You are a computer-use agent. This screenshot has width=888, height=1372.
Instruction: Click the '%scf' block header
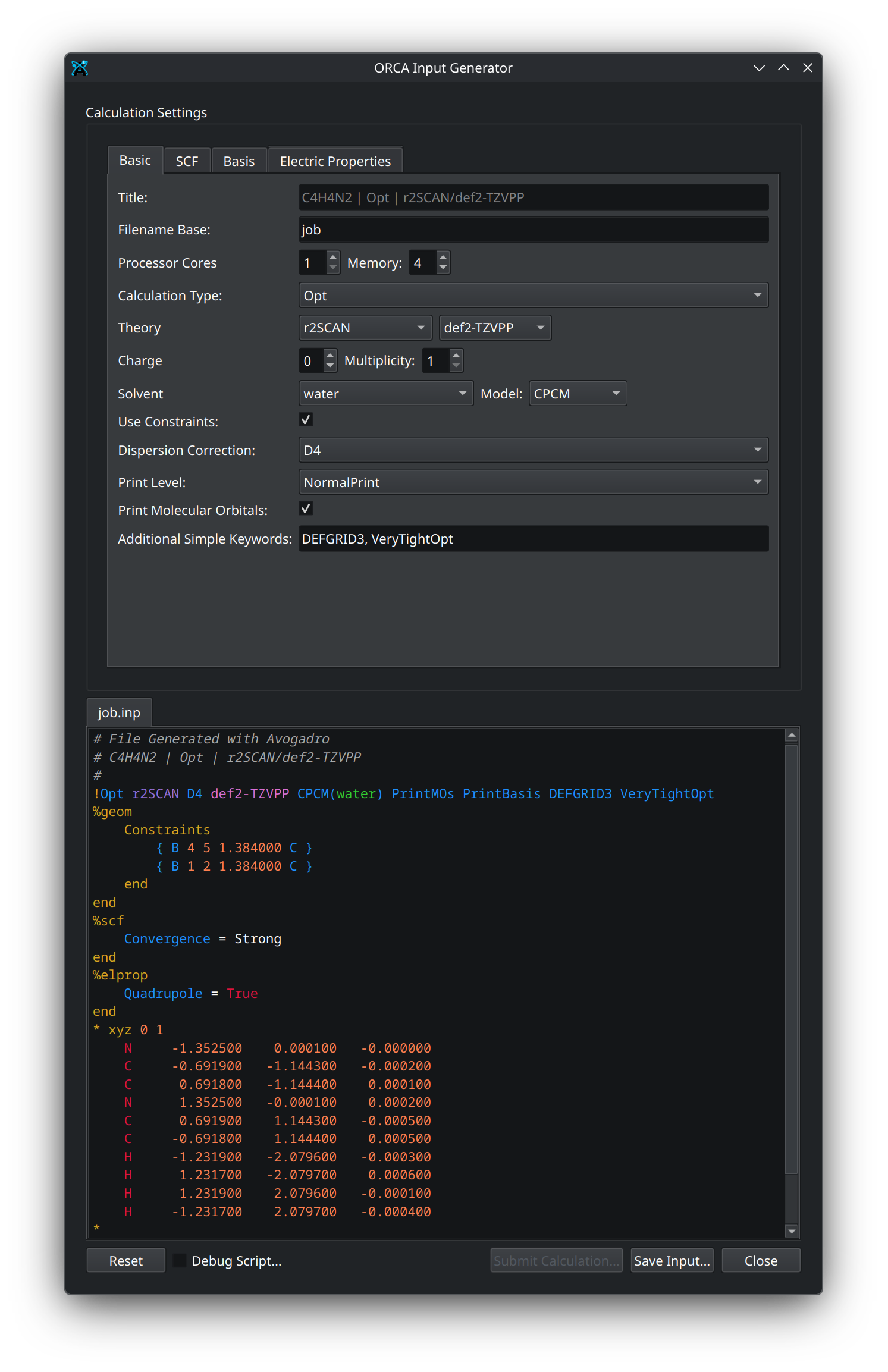click(x=108, y=921)
